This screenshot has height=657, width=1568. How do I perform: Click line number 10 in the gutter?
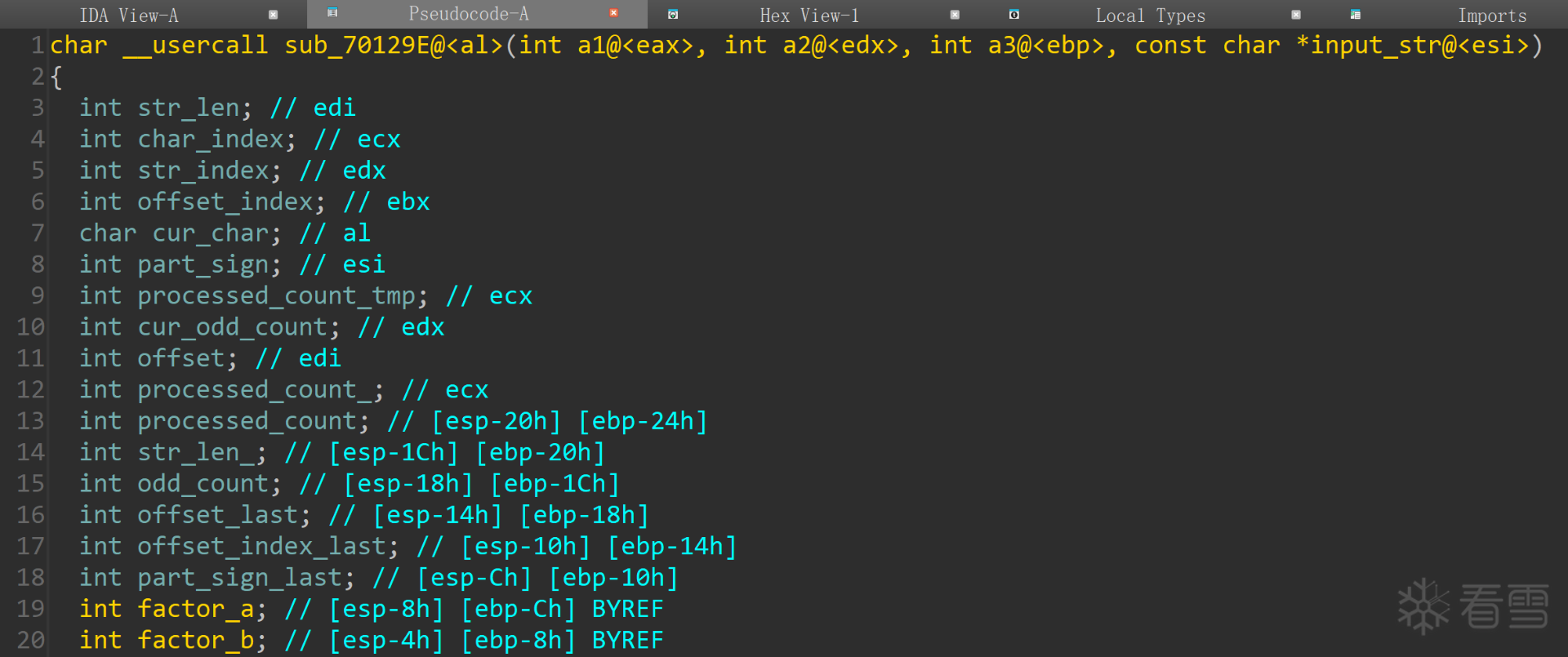[x=31, y=327]
